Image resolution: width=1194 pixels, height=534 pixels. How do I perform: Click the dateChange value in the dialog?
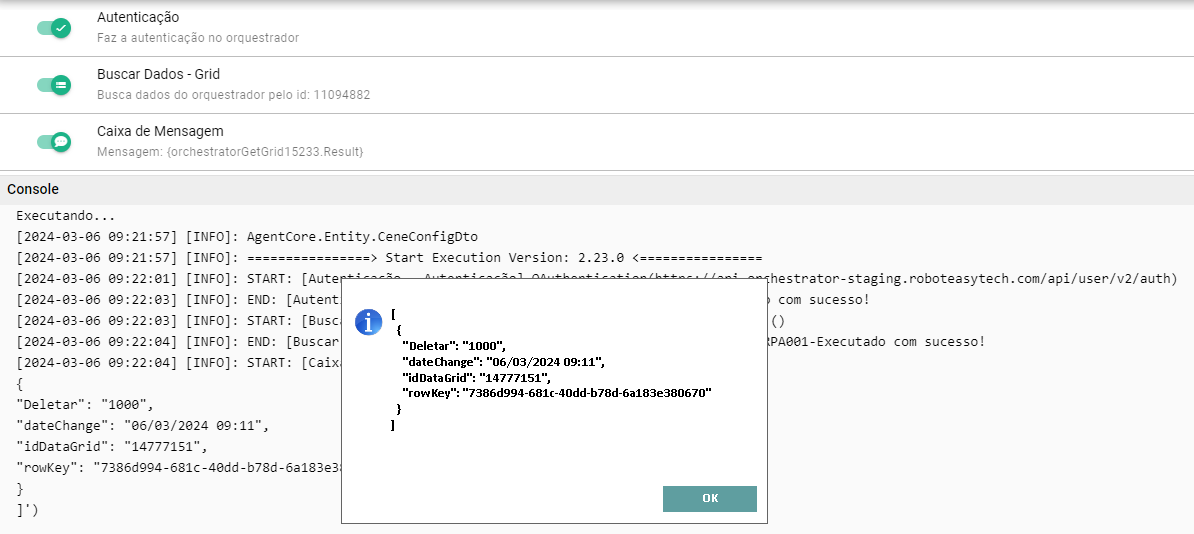546,361
